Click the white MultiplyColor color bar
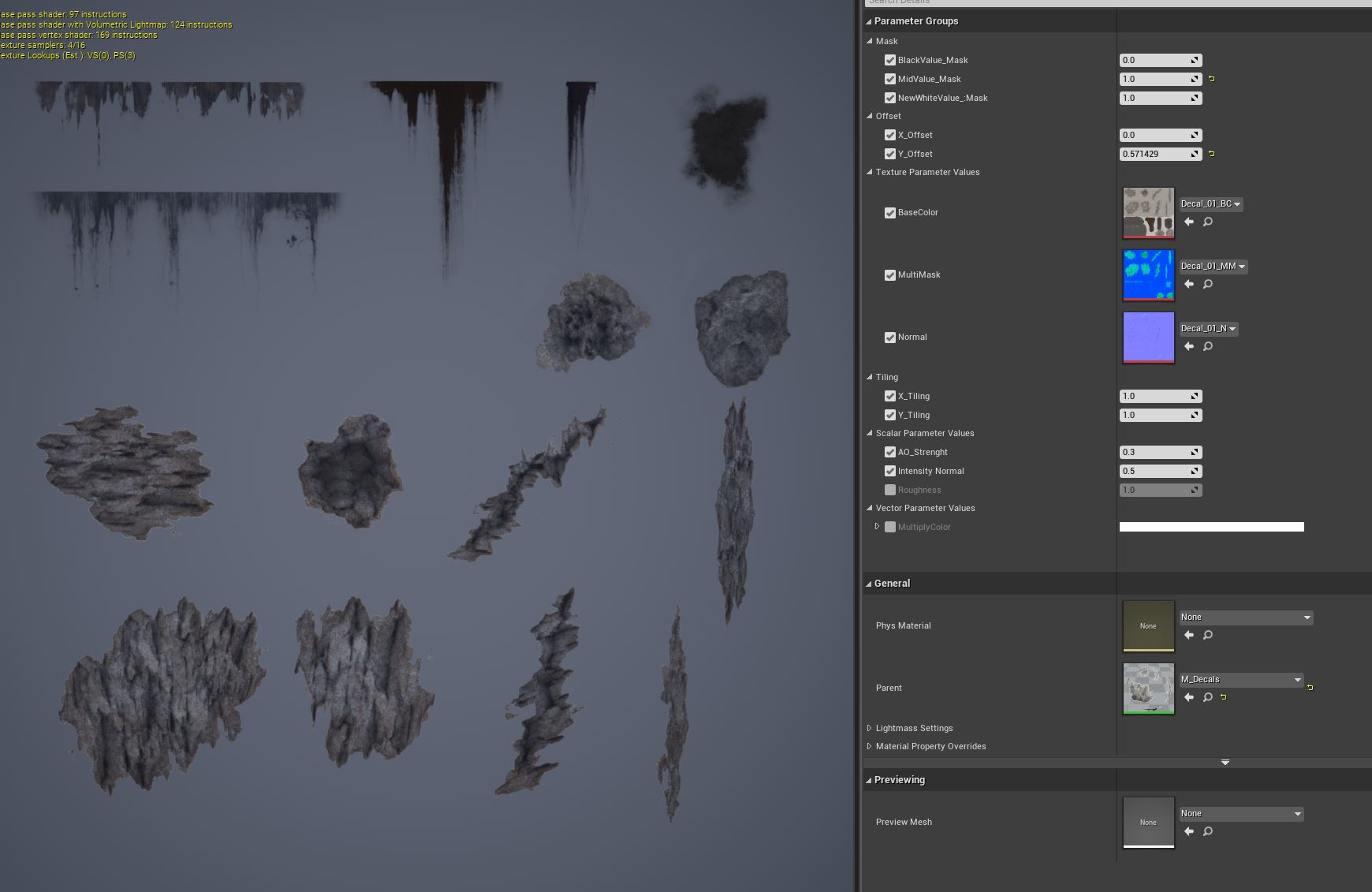The height and width of the screenshot is (892, 1372). (1211, 527)
